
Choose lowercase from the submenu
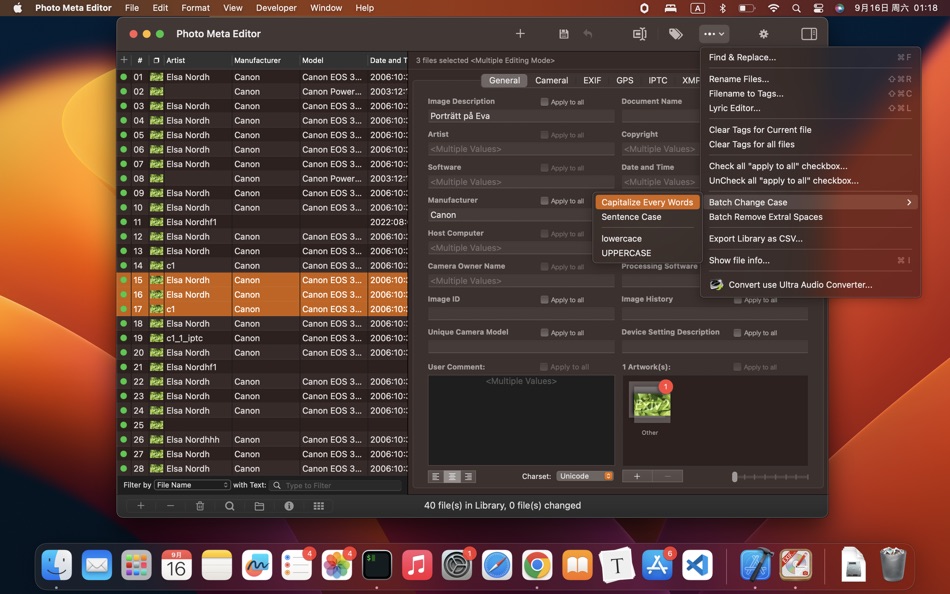622,238
